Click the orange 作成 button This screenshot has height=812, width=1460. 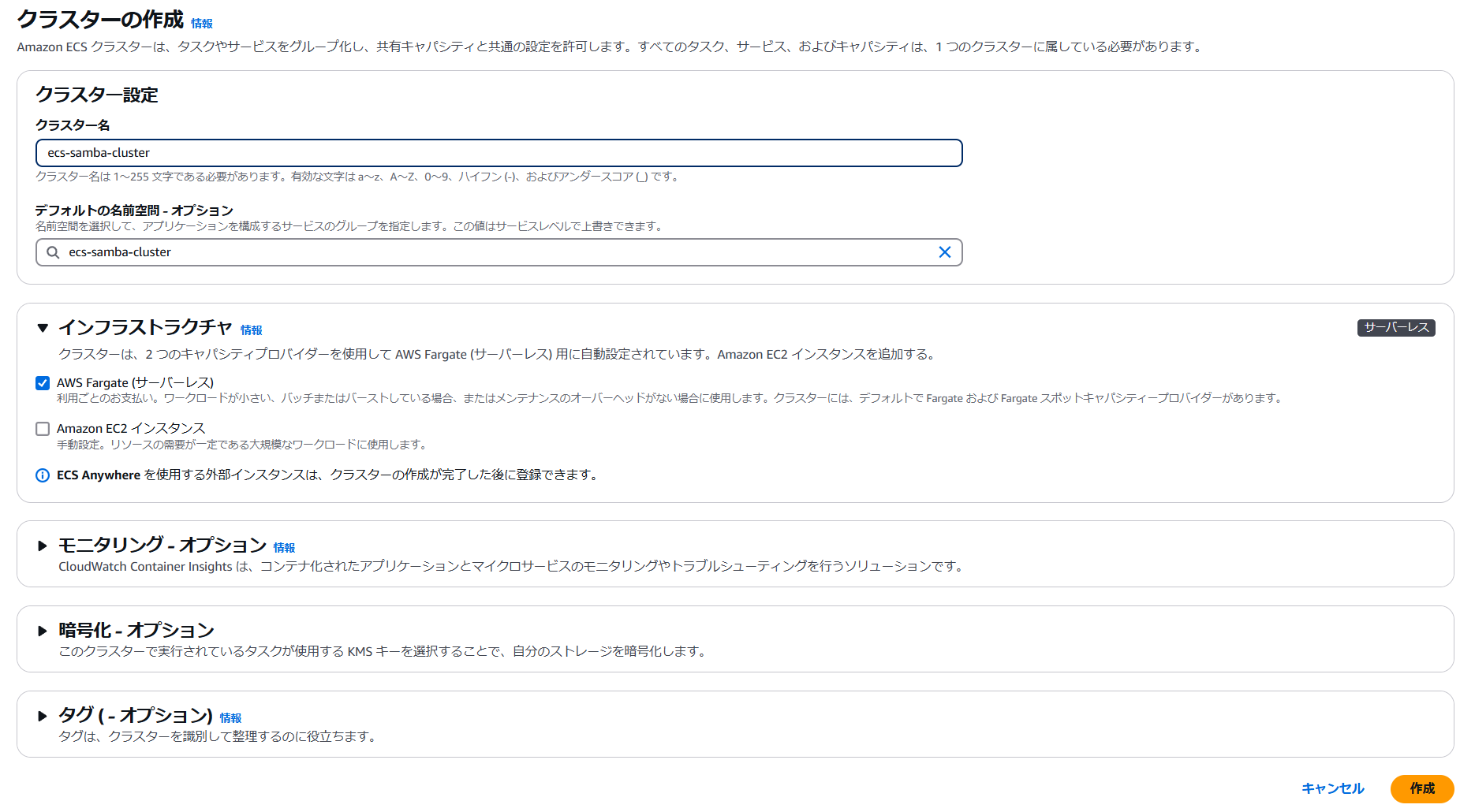click(x=1422, y=788)
